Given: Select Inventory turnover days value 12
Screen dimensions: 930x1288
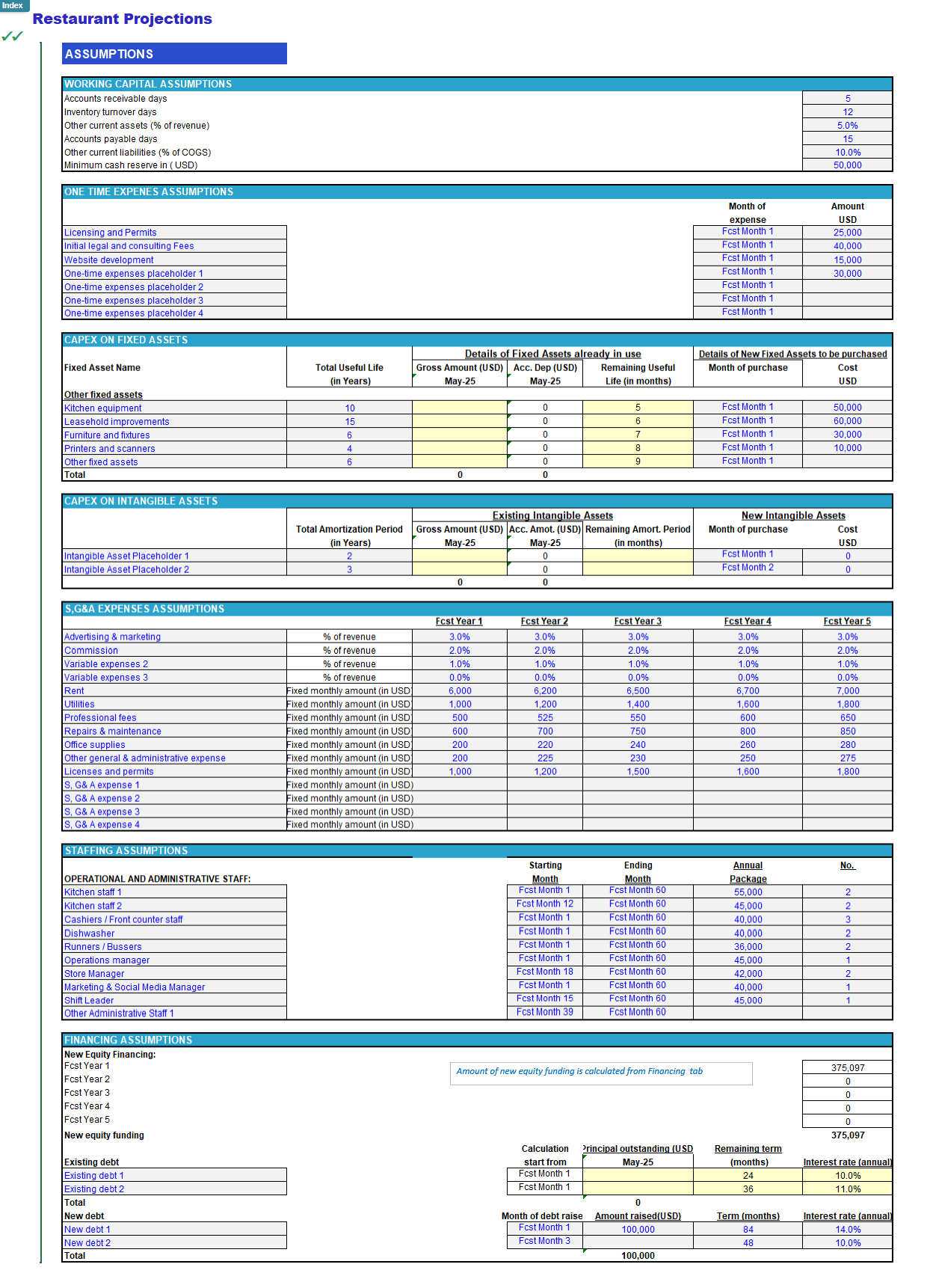Looking at the screenshot, I should 847,112.
